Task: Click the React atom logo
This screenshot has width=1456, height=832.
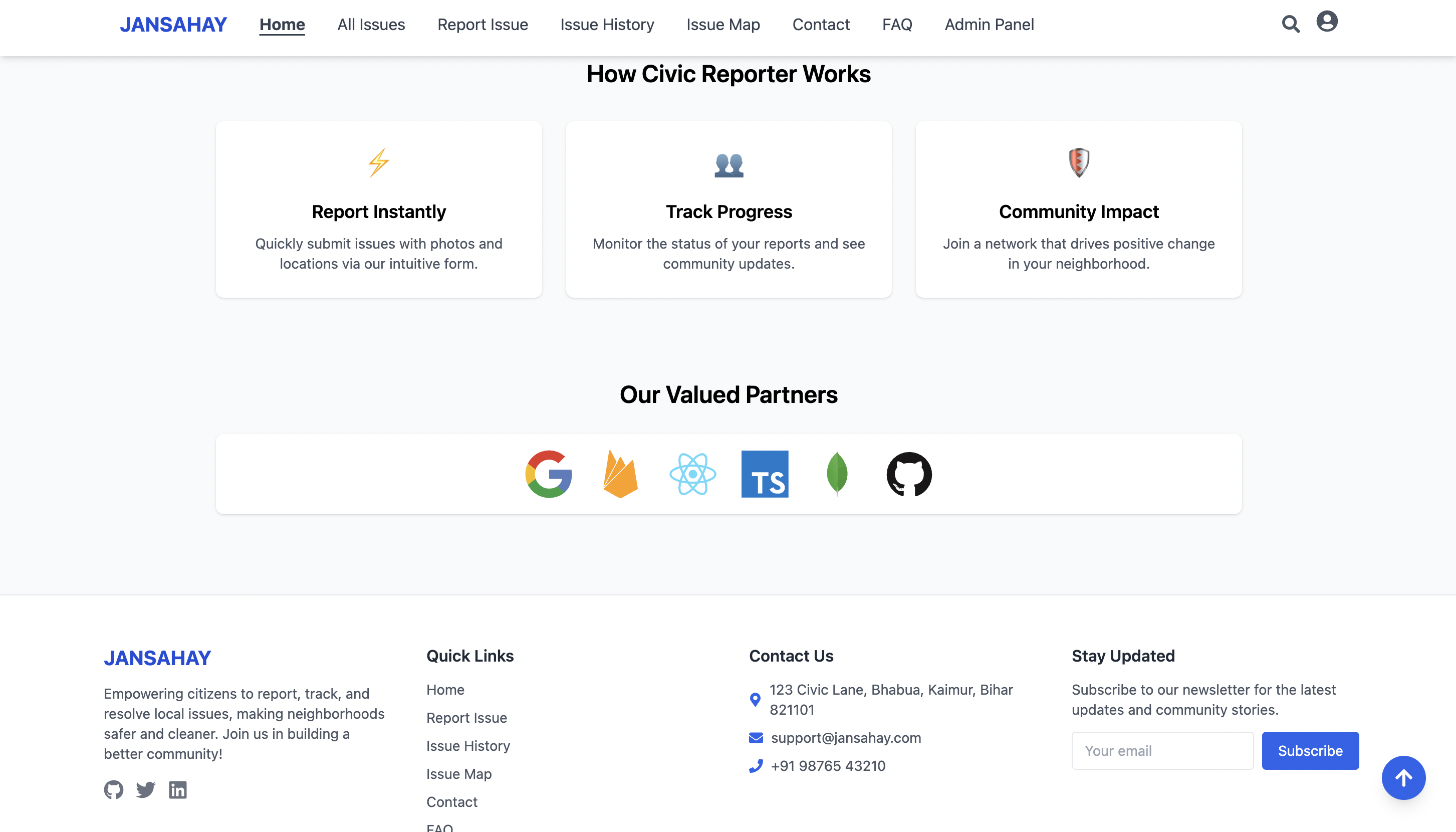Action: pos(692,474)
